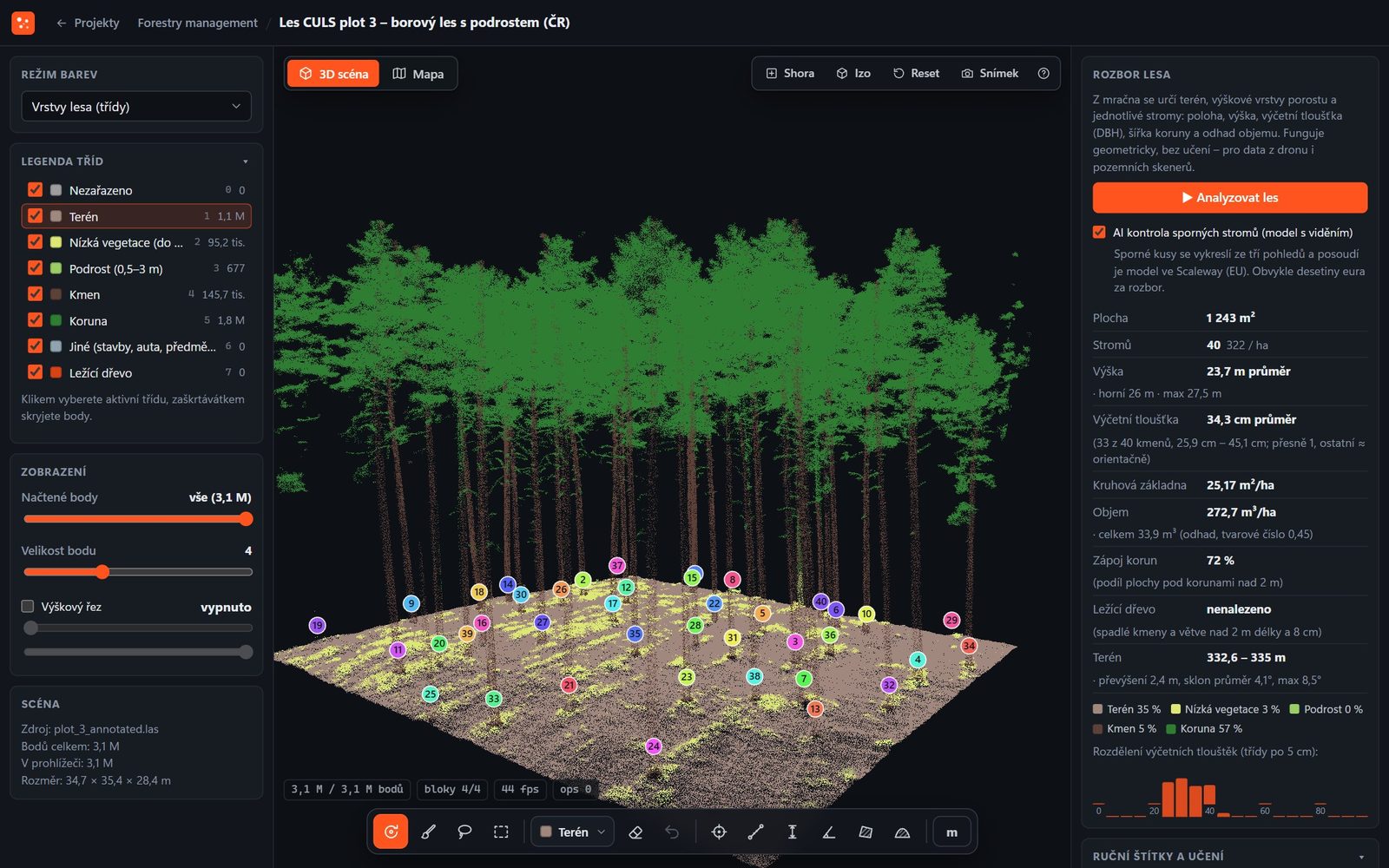Image resolution: width=1389 pixels, height=868 pixels.
Task: Hide the Podrost (0,5–3 m) class
Action: (x=35, y=267)
